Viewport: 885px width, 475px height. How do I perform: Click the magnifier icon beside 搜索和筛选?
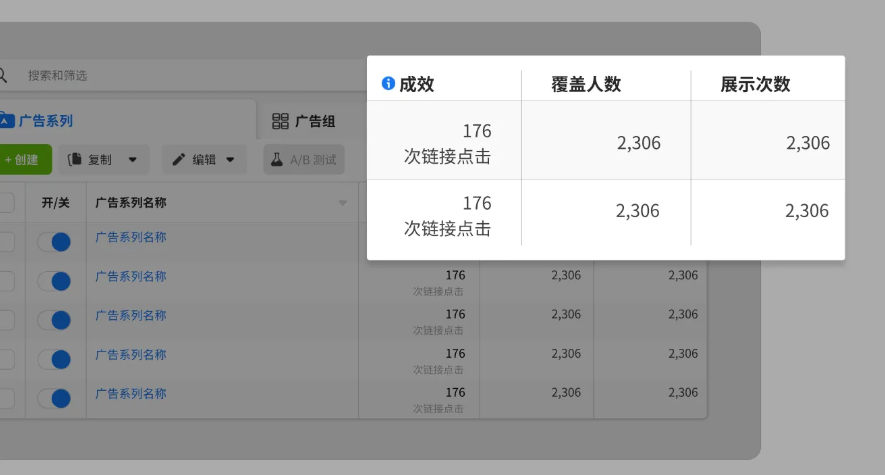tap(2, 75)
